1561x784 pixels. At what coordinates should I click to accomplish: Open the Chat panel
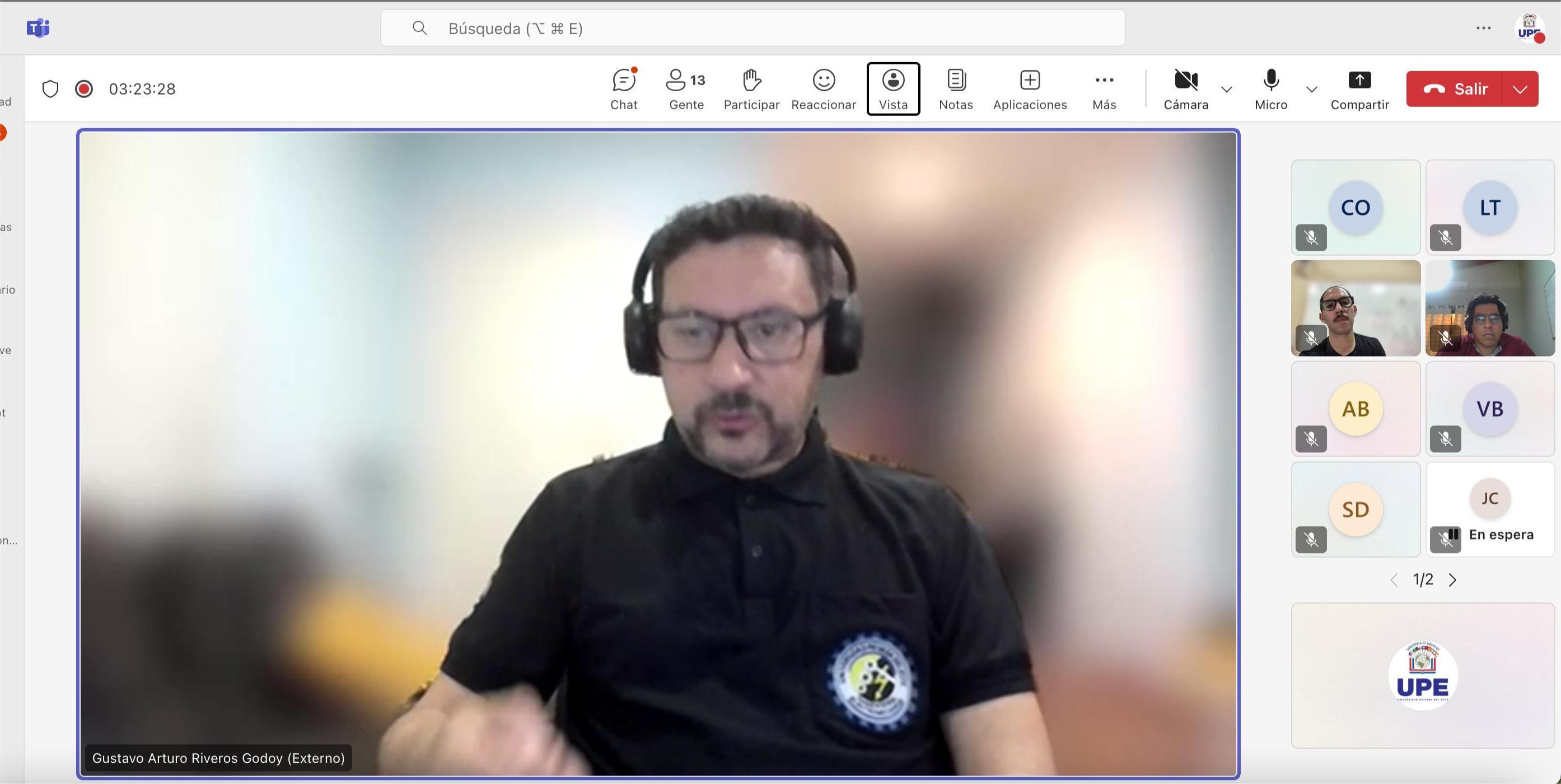(624, 88)
